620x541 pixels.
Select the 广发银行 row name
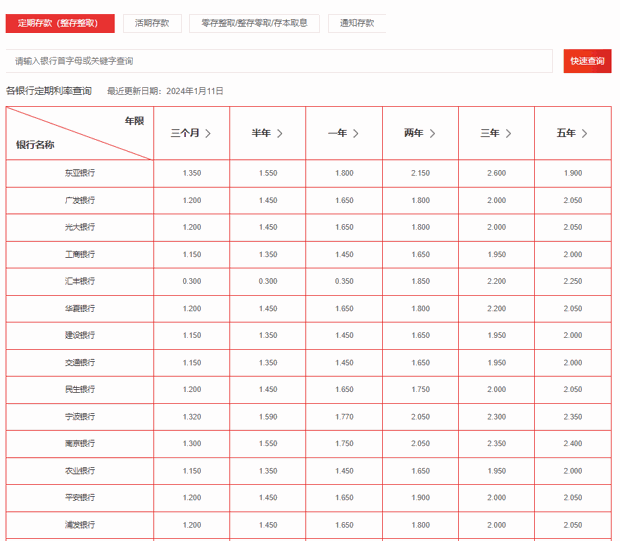[x=80, y=201]
